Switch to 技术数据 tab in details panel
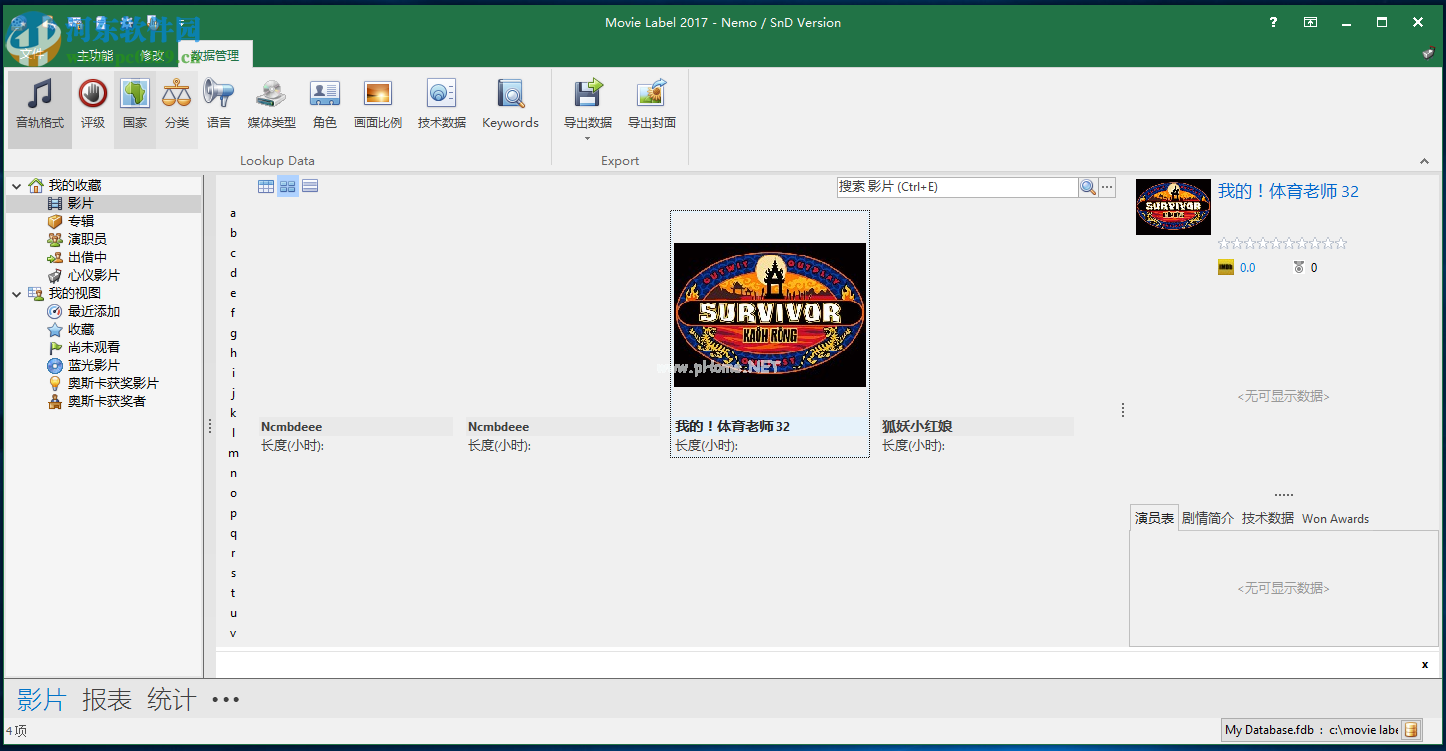Viewport: 1446px width, 751px height. [x=1268, y=518]
